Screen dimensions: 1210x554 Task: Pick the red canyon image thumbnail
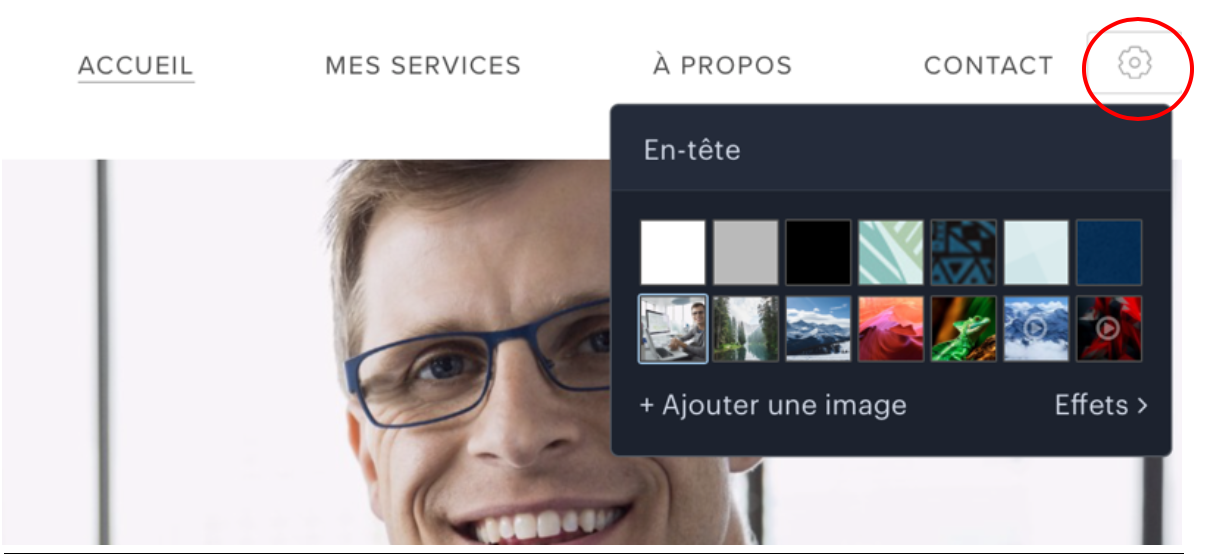click(891, 328)
